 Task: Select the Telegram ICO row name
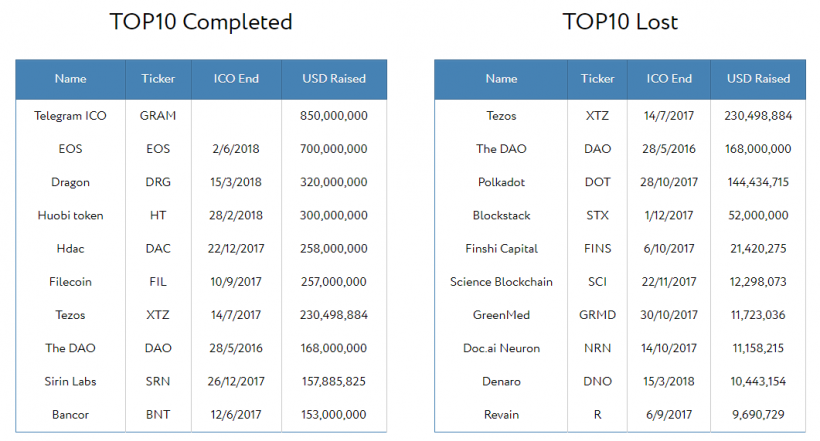click(70, 116)
